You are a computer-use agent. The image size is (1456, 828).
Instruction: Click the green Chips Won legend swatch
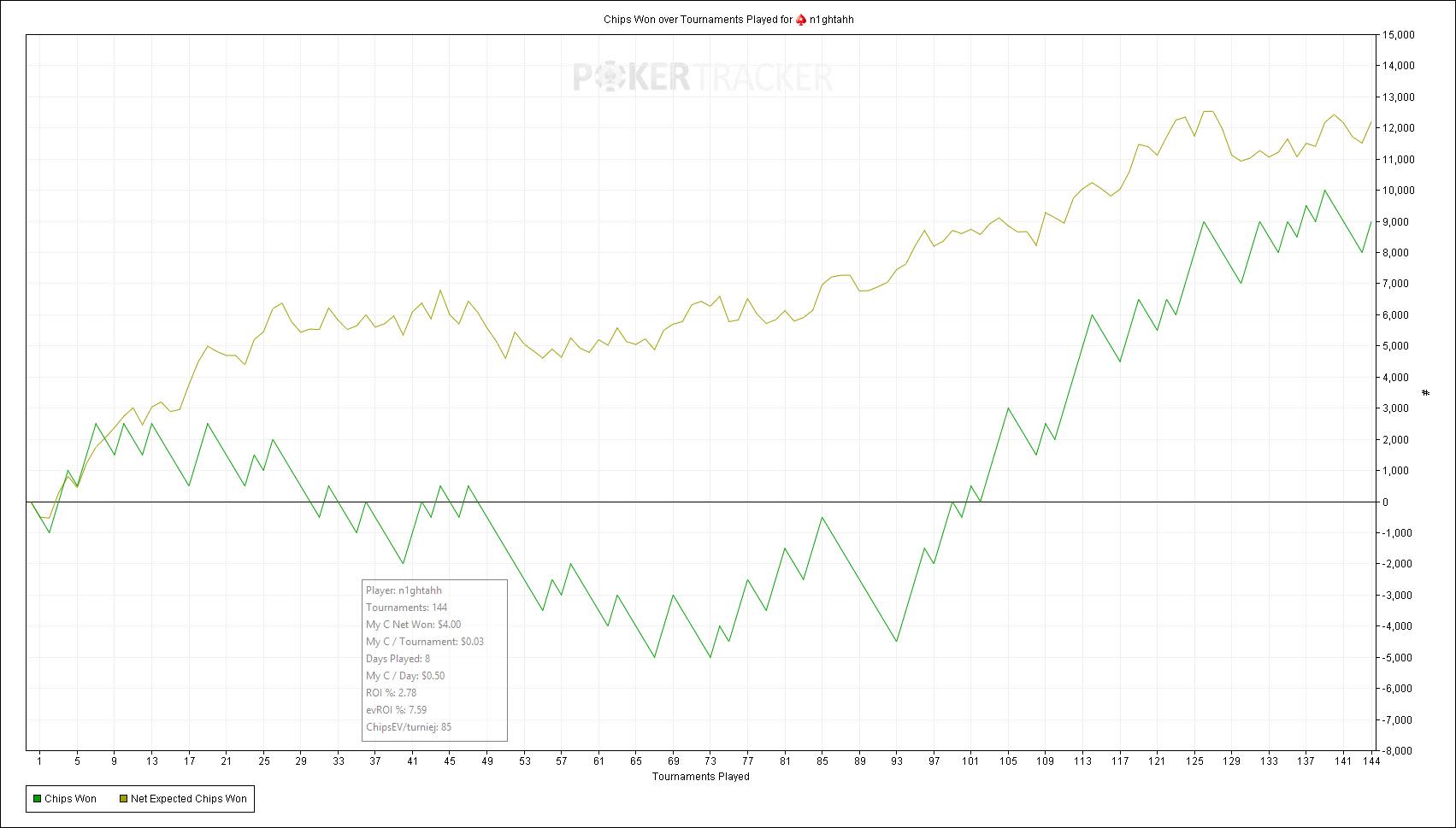coord(37,799)
